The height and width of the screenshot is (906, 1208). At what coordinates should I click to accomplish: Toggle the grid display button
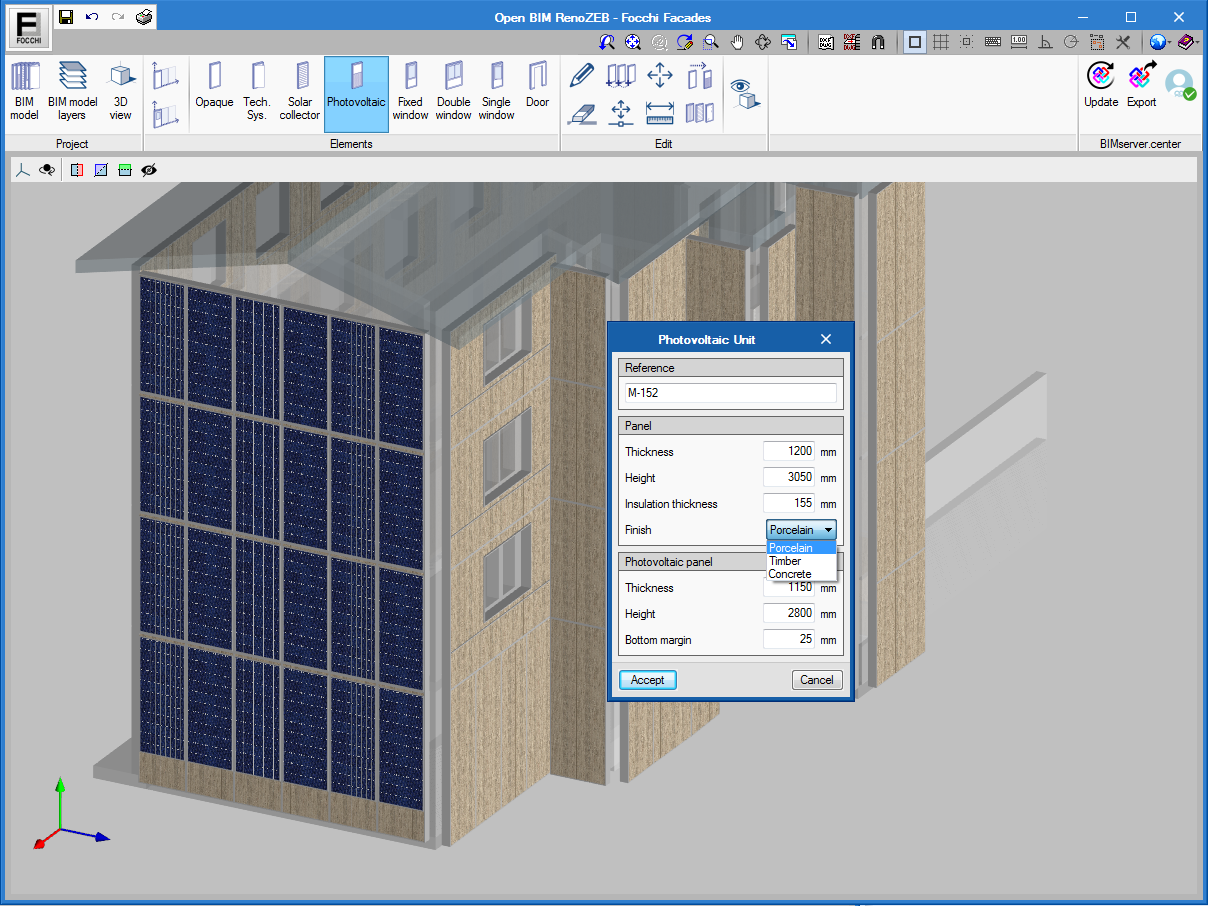tap(940, 42)
